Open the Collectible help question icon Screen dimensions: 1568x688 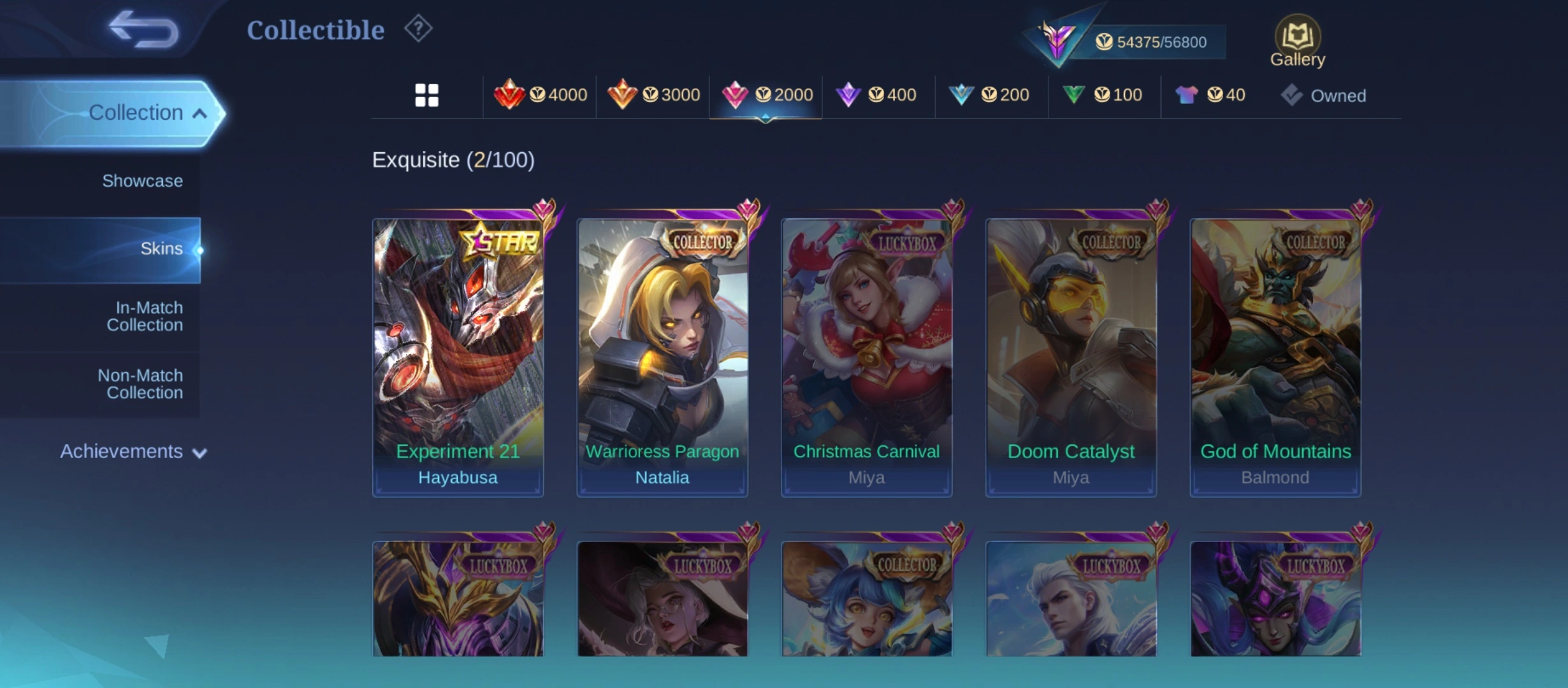(x=418, y=29)
